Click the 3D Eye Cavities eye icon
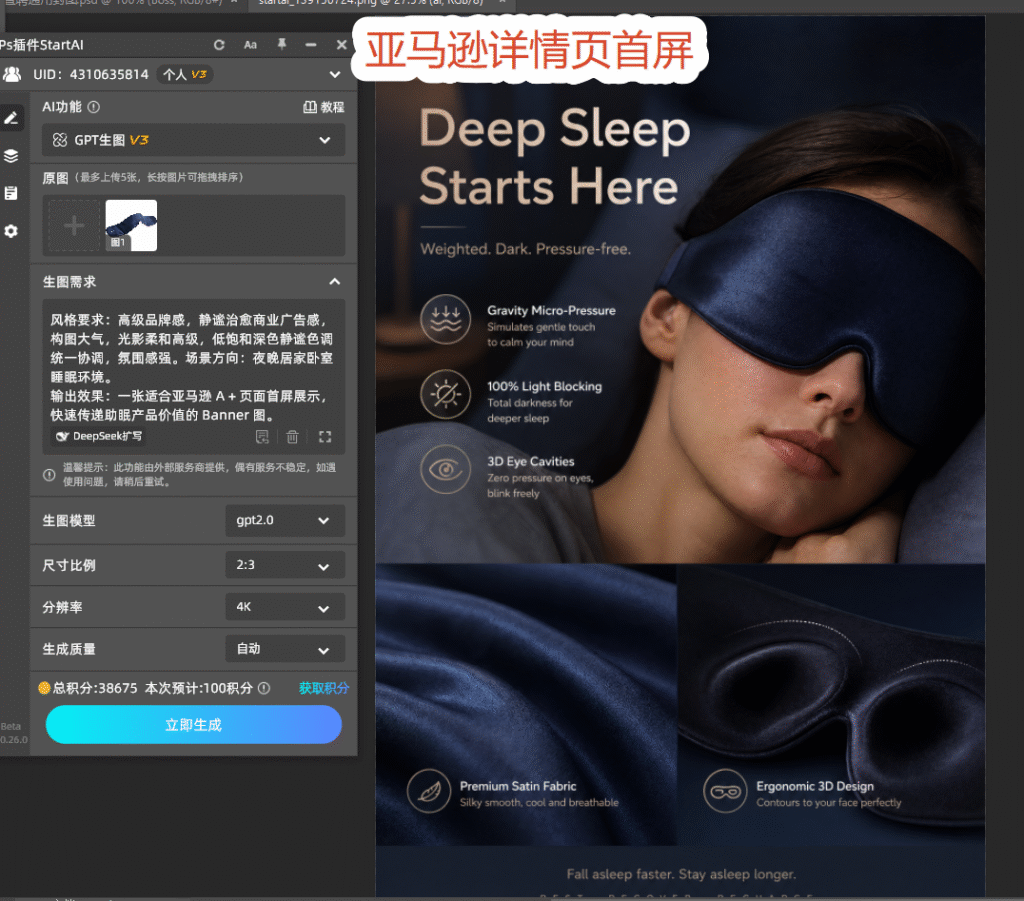Image resolution: width=1024 pixels, height=901 pixels. coord(445,469)
